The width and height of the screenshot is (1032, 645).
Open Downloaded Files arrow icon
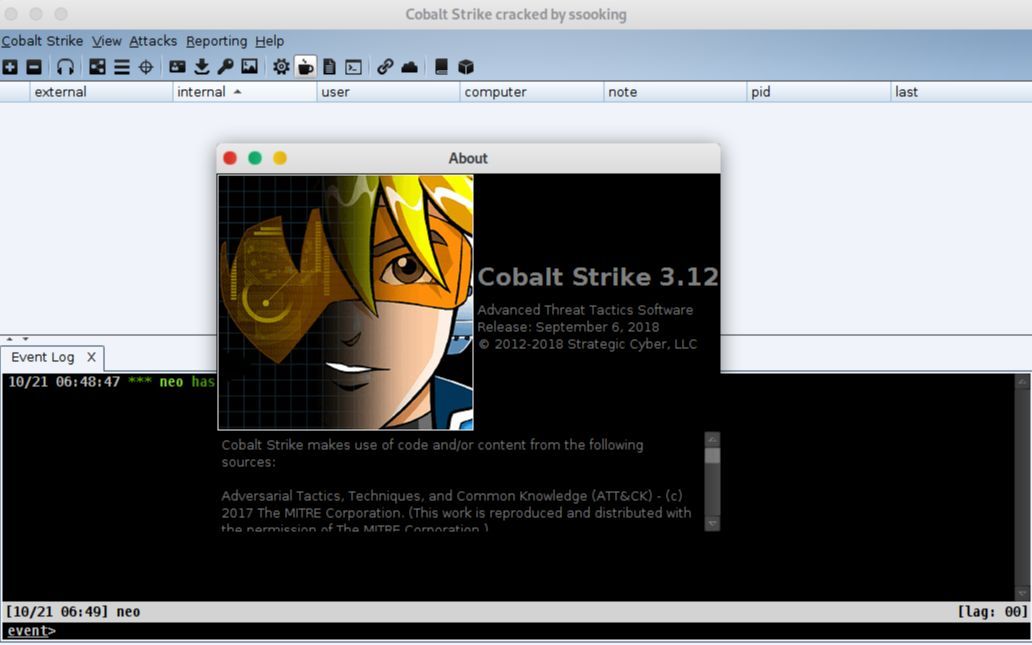(x=201, y=66)
